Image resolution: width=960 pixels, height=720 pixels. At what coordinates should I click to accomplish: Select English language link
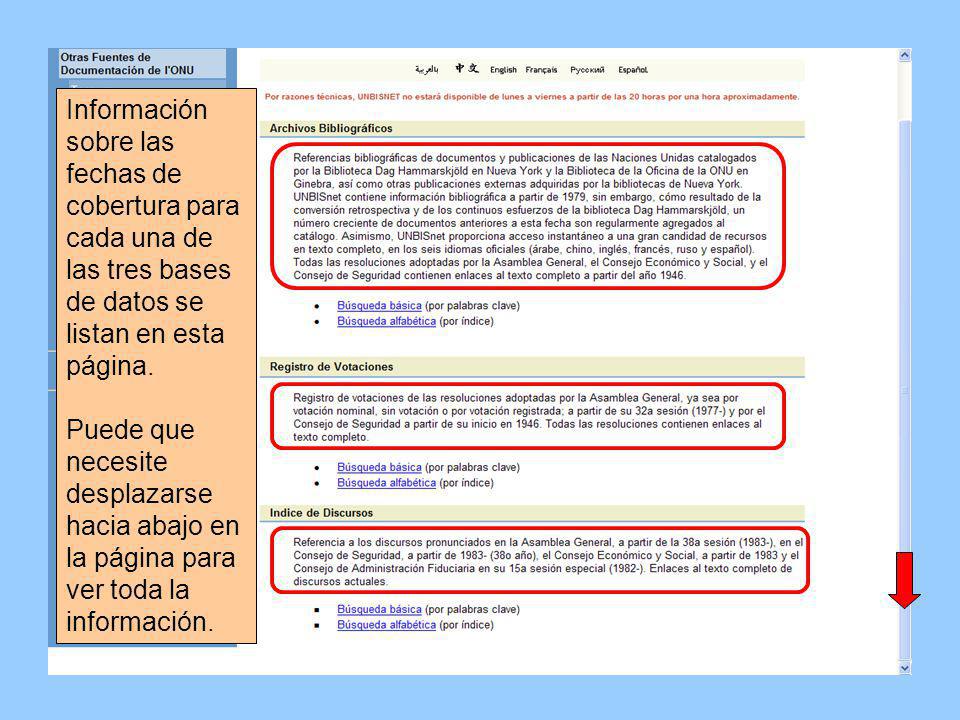click(x=503, y=70)
